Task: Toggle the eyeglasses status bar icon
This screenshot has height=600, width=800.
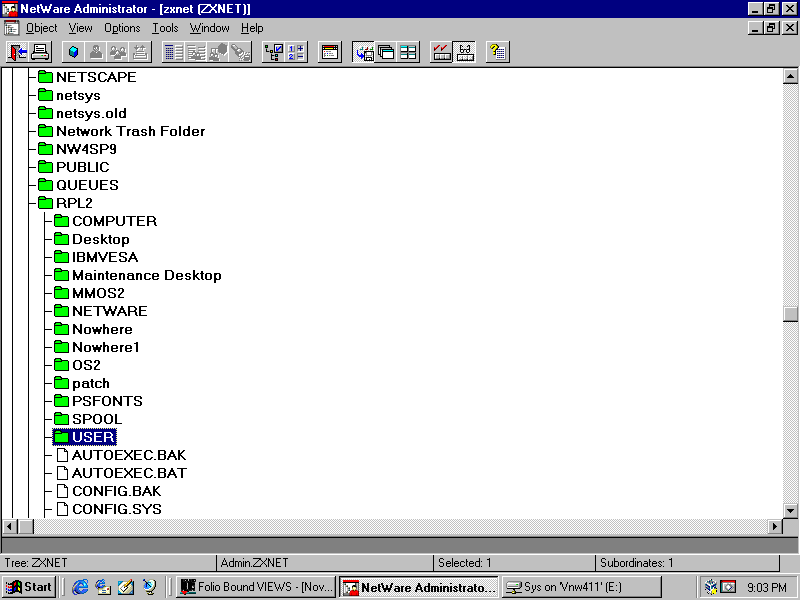Action: click(464, 52)
